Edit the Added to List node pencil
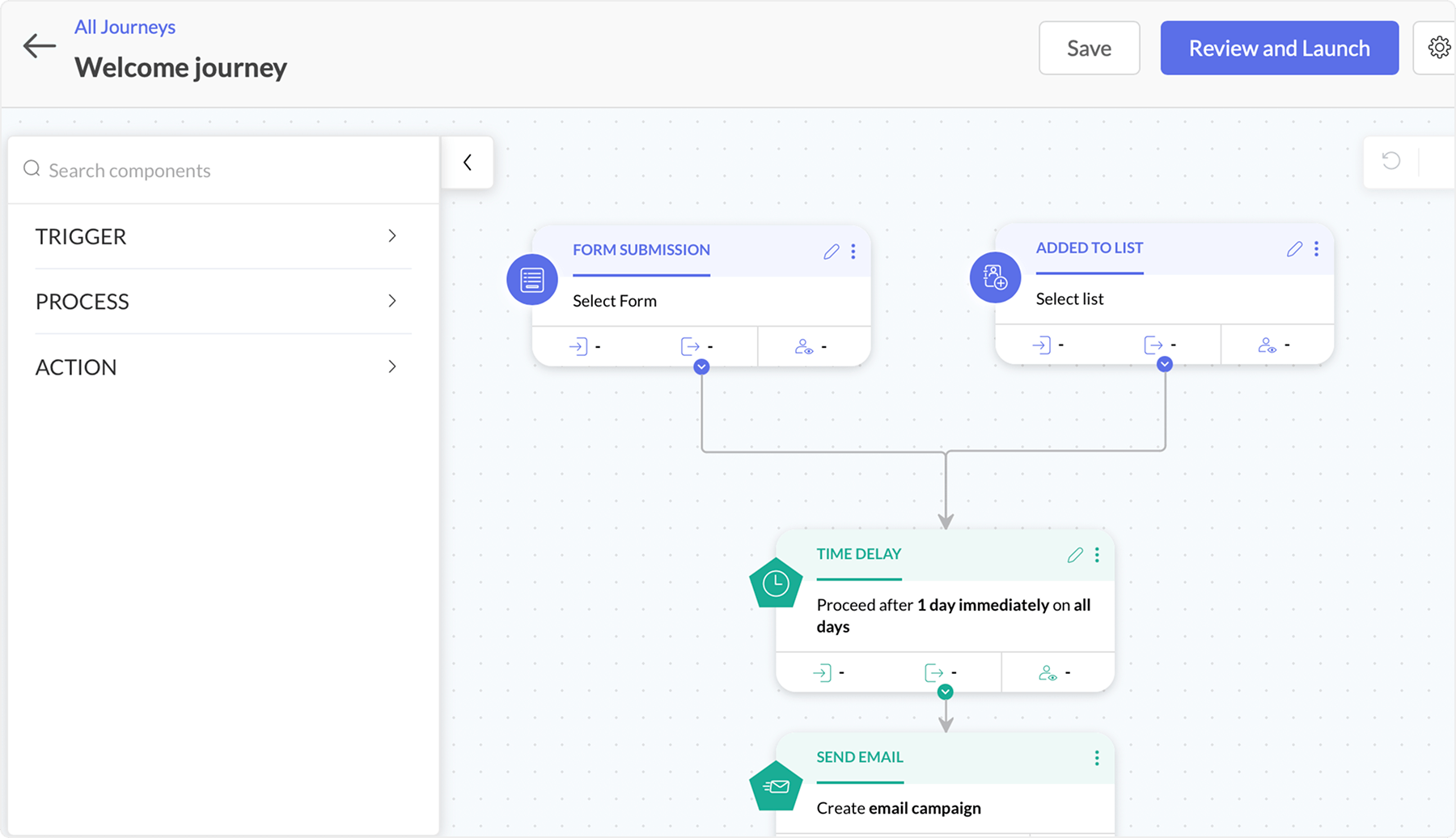Viewport: 1456px width, 838px height. [x=1294, y=249]
